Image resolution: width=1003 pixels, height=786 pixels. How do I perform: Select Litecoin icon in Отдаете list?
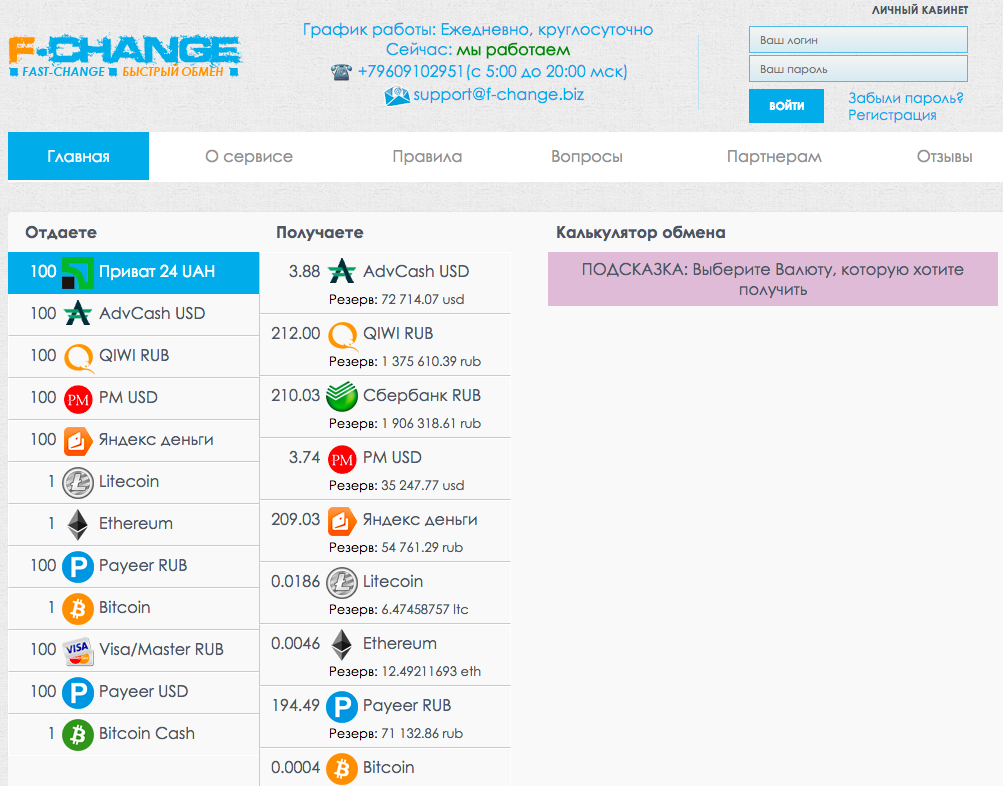(77, 483)
